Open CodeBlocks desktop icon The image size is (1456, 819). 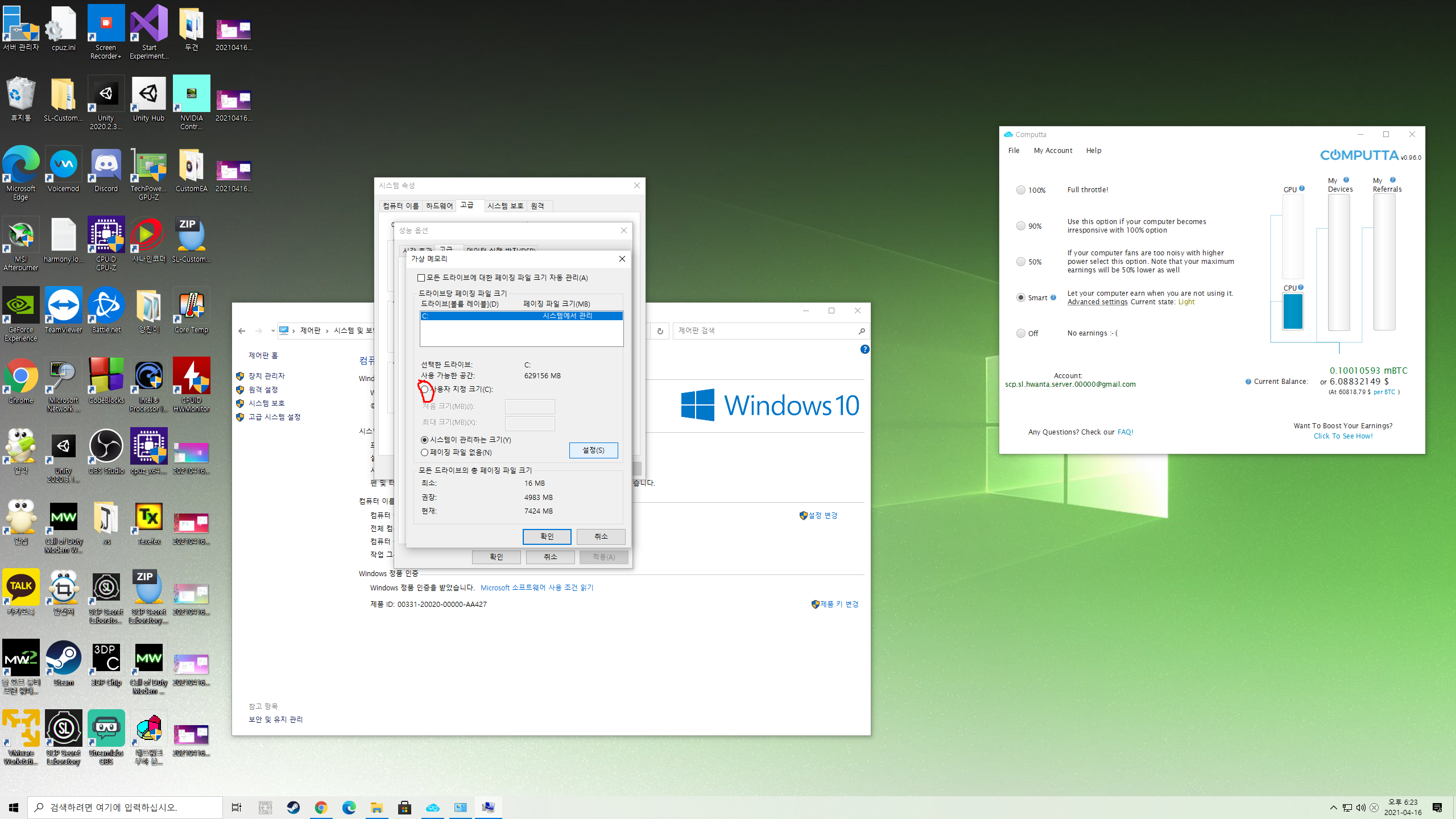pyautogui.click(x=106, y=382)
